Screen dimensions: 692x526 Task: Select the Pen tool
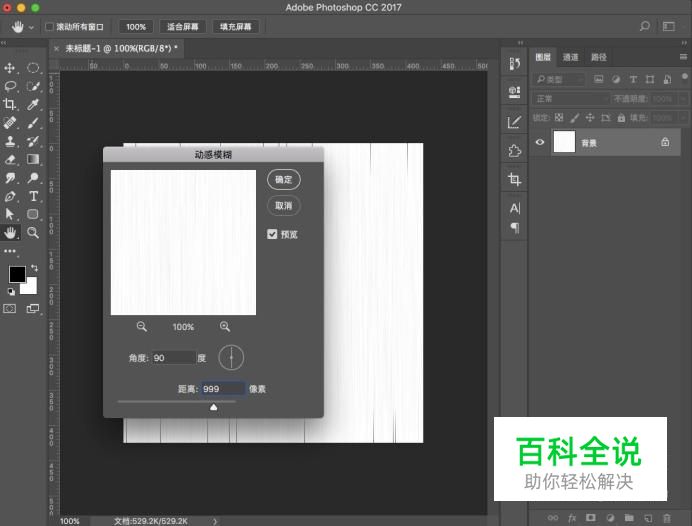coord(10,196)
